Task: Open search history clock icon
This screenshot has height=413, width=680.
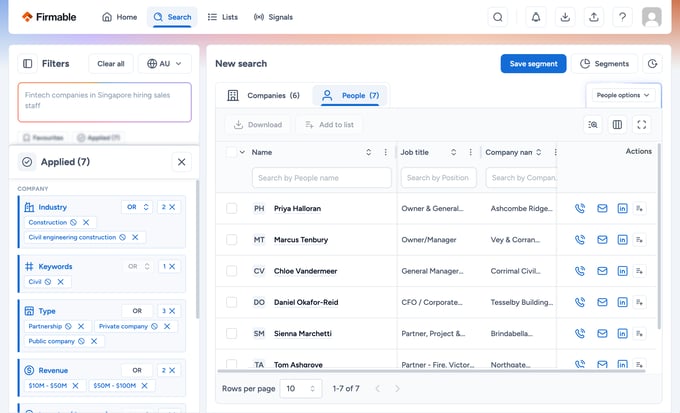Action: [x=652, y=64]
